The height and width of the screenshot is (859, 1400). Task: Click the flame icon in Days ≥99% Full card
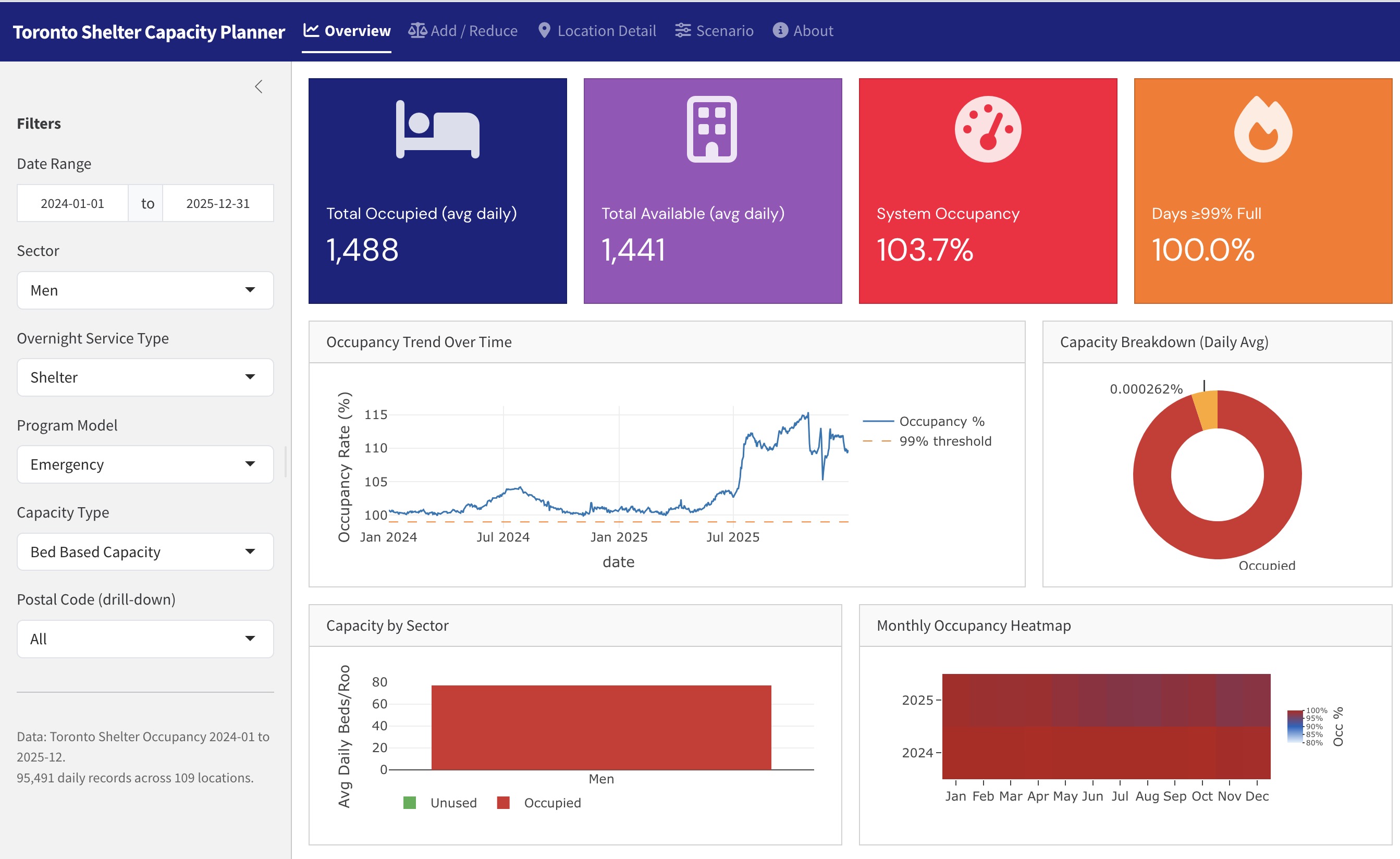pyautogui.click(x=1262, y=130)
